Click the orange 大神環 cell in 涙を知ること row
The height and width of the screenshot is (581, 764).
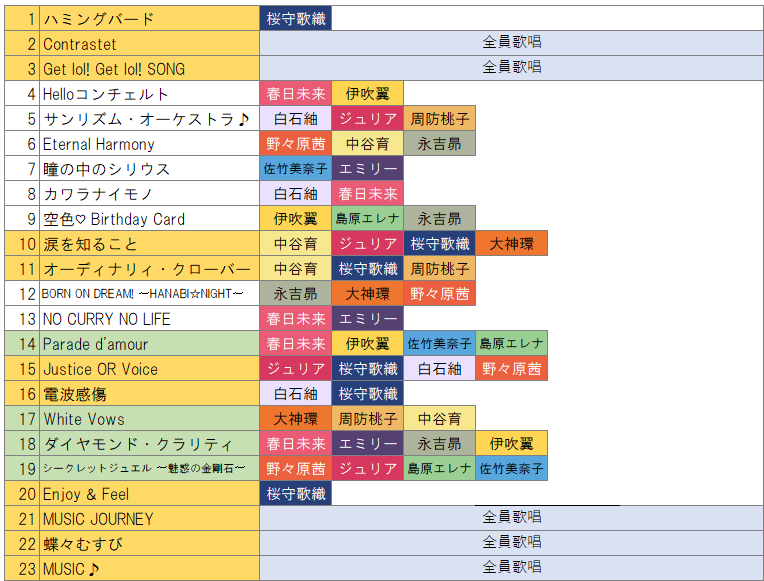[x=511, y=244]
